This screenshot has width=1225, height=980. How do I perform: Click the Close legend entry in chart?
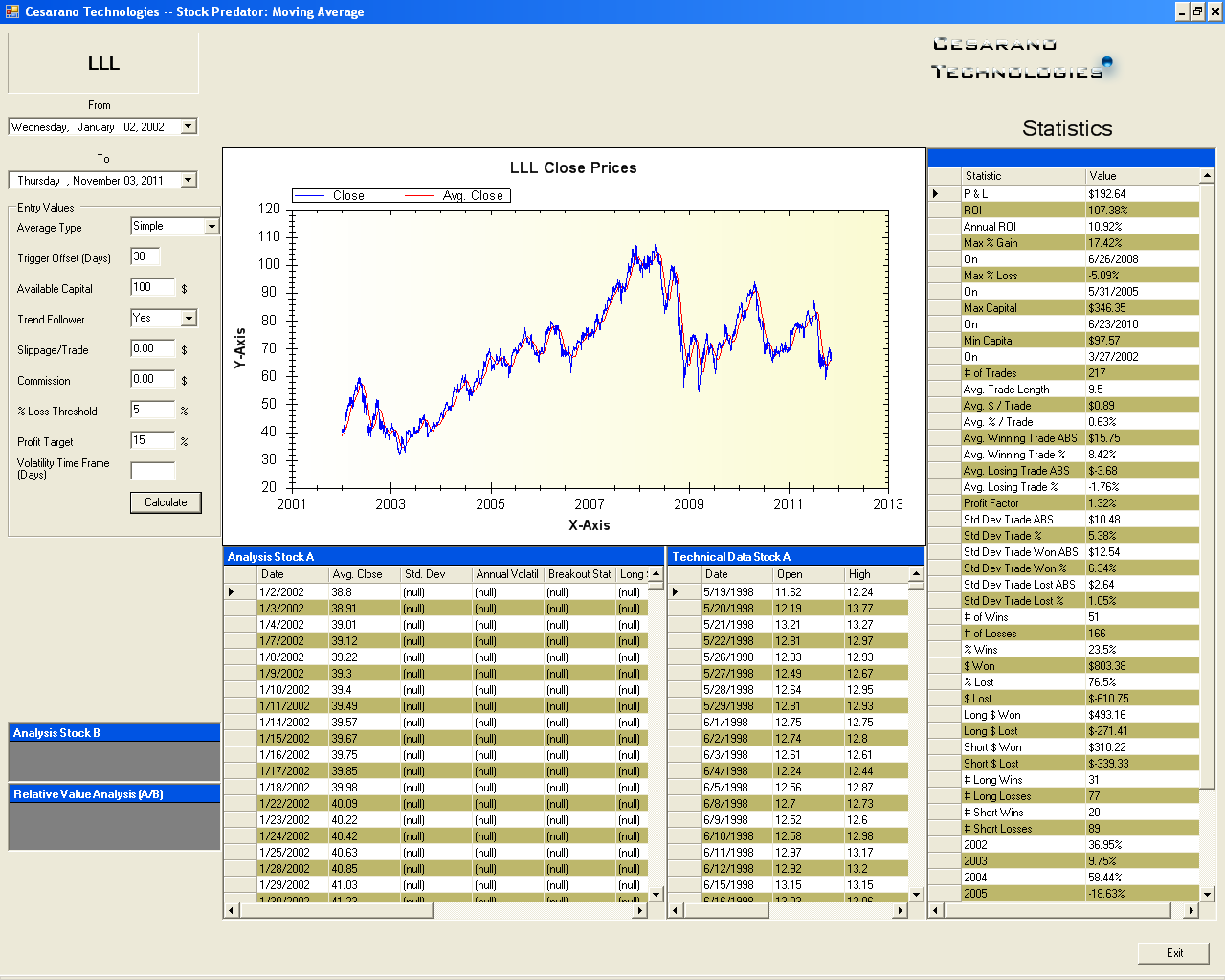point(331,195)
